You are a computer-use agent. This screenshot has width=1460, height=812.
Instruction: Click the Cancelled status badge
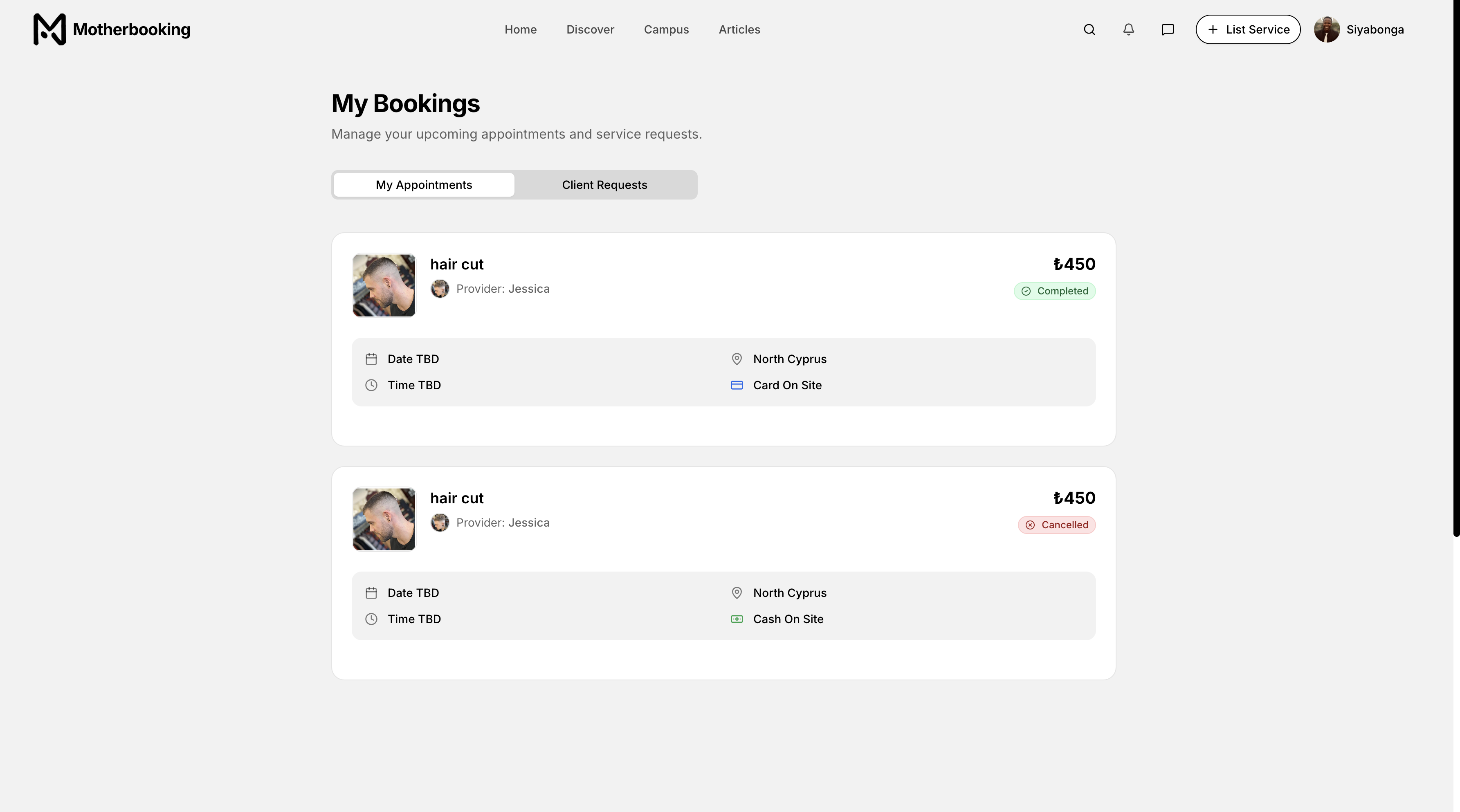point(1056,525)
